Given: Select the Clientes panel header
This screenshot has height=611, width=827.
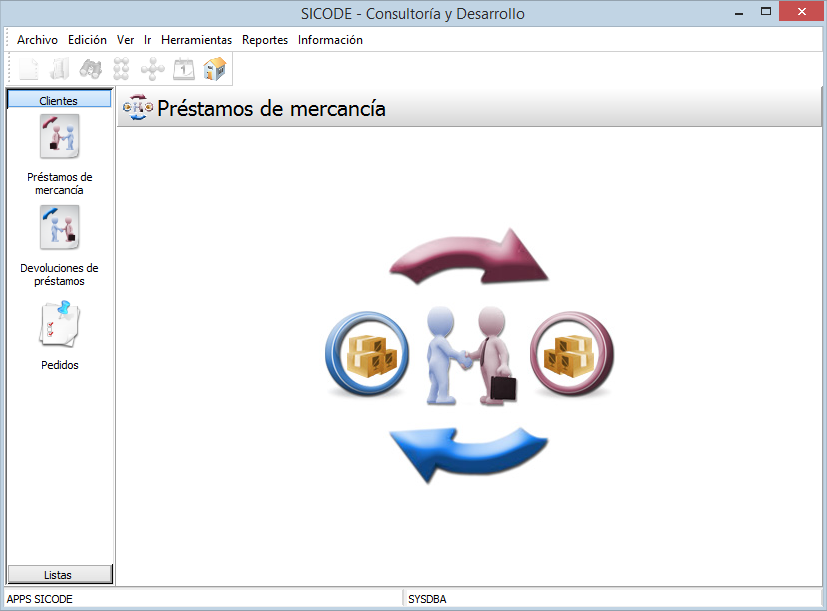Looking at the screenshot, I should click(59, 100).
